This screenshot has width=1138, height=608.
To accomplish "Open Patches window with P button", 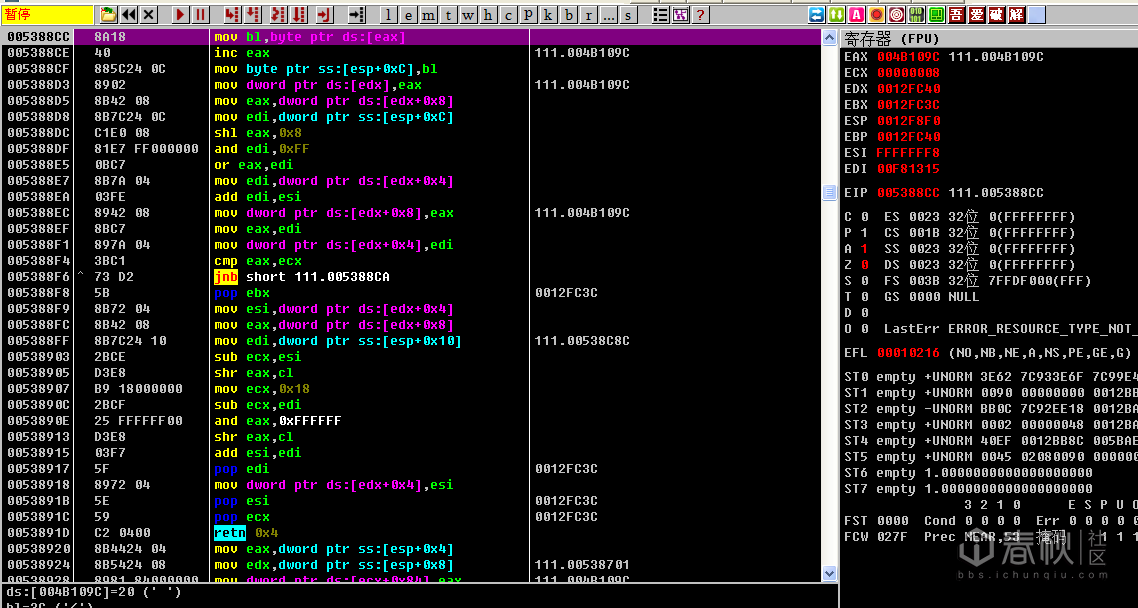I will pyautogui.click(x=528, y=15).
